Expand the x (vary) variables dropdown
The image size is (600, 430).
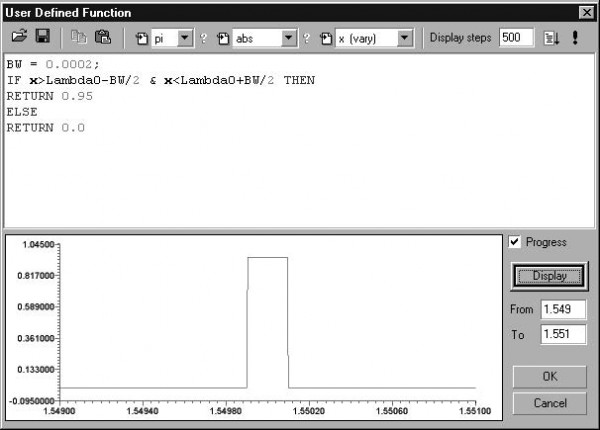coord(404,38)
